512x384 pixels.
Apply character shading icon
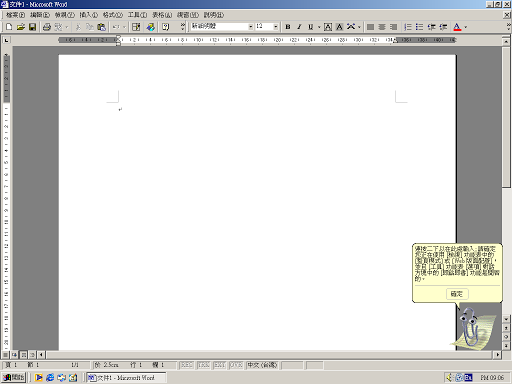pyautogui.click(x=339, y=27)
